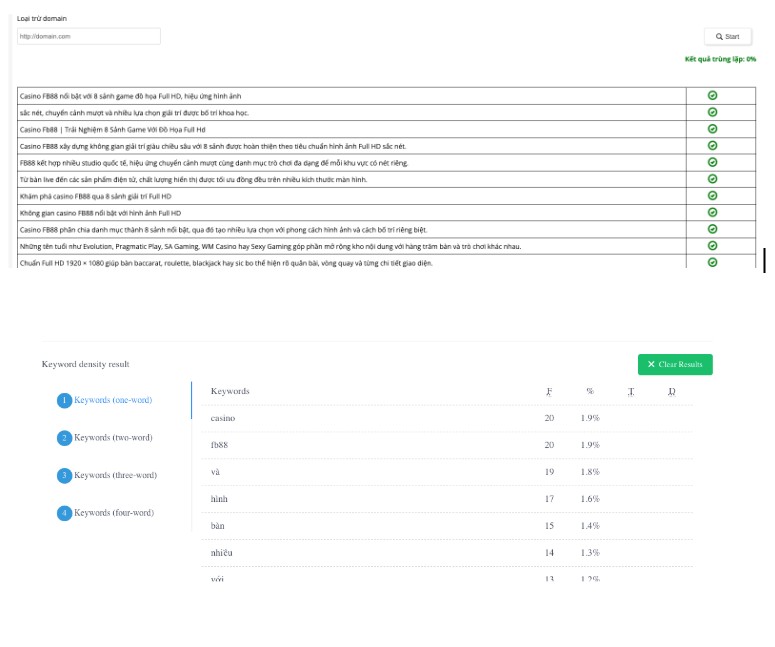Click the number 3 badge beside three-word keywords

(64, 475)
